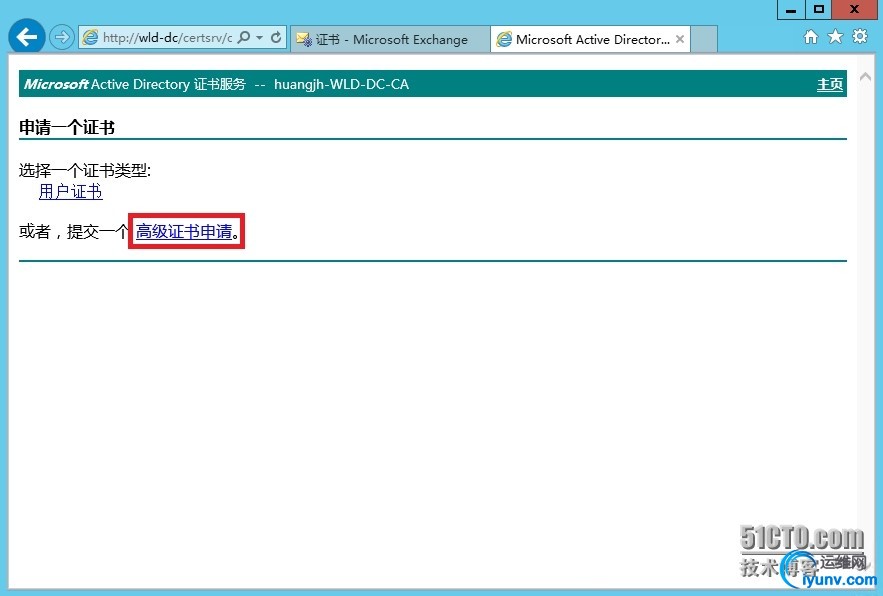Viewport: 883px width, 596px height.
Task: Go back using the browser Back arrow
Action: coord(26,37)
